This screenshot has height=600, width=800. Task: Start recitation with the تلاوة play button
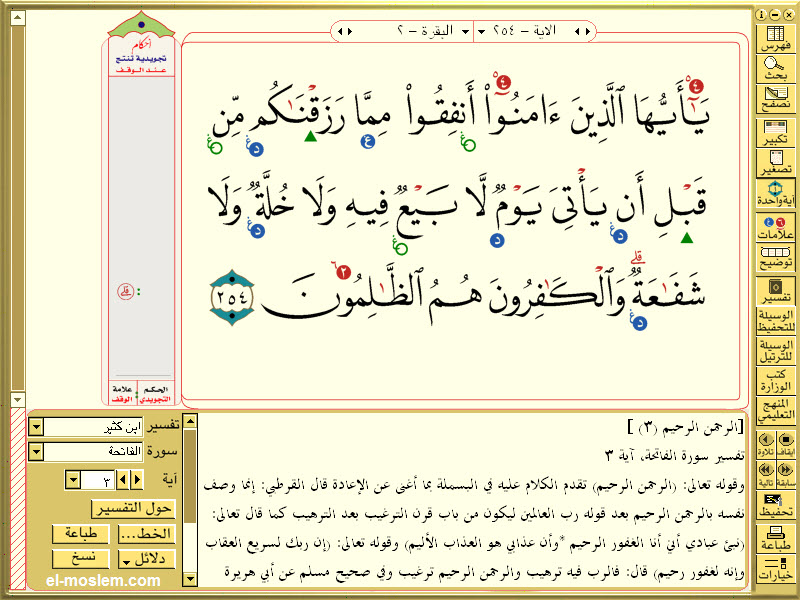click(x=766, y=444)
